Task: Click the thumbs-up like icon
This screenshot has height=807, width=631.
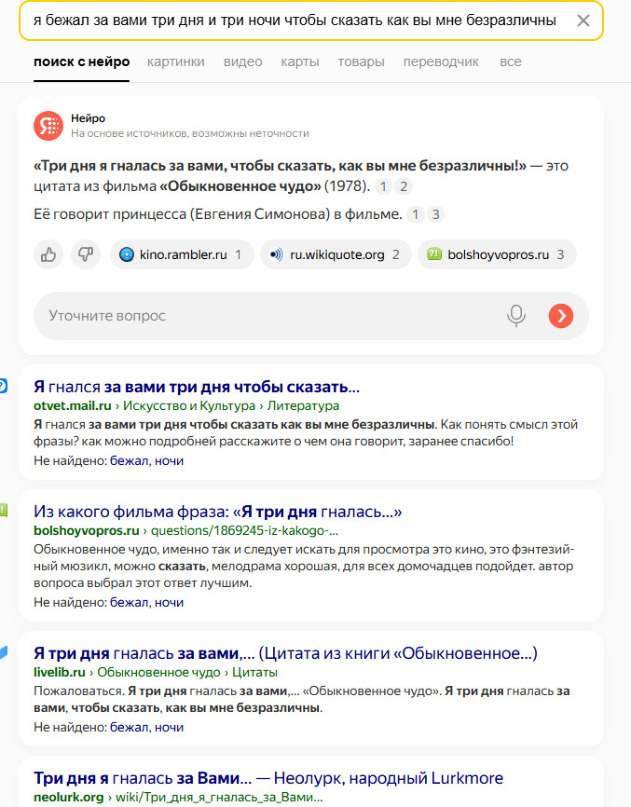Action: coord(48,254)
